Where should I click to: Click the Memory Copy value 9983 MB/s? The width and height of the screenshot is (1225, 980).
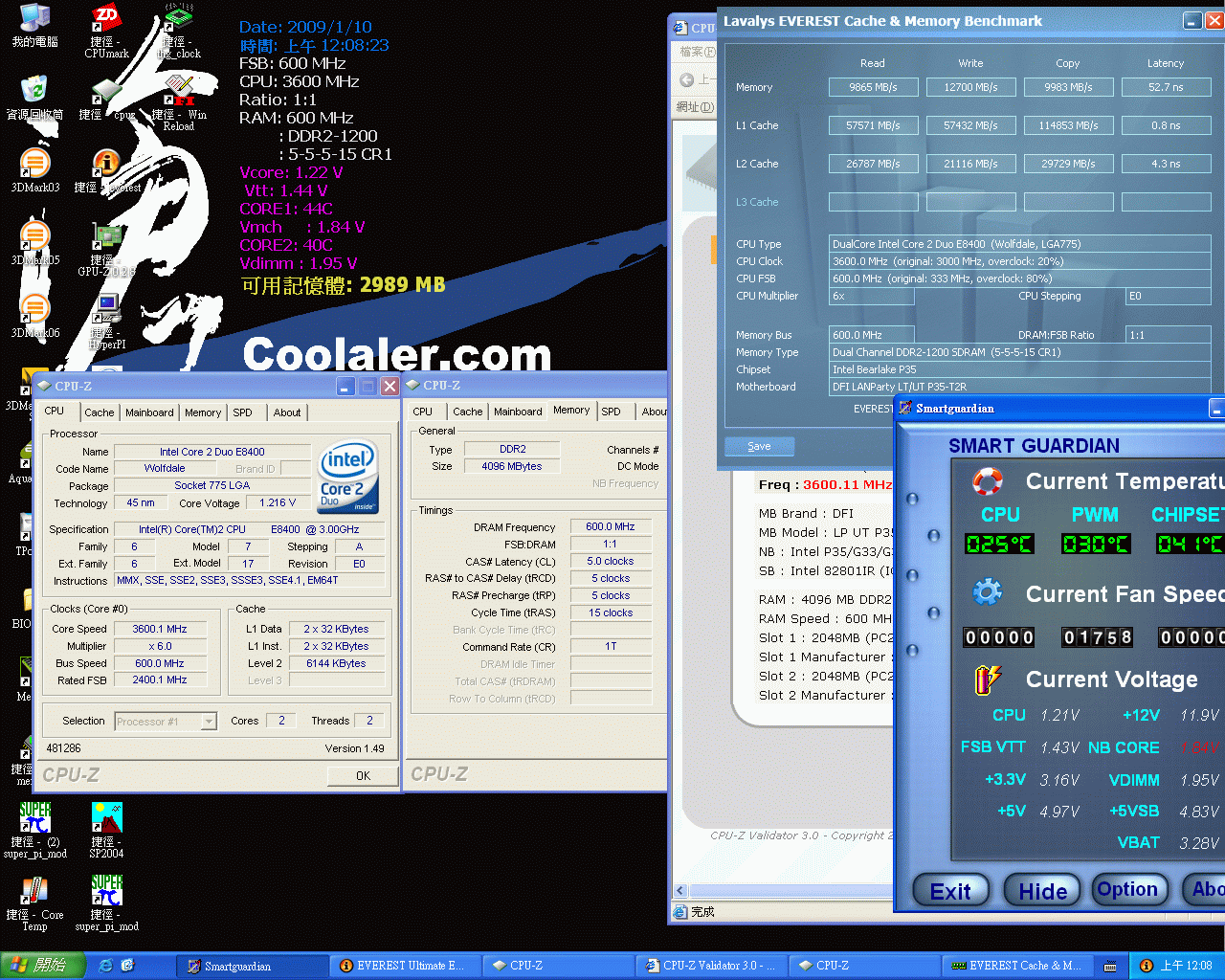click(1068, 87)
